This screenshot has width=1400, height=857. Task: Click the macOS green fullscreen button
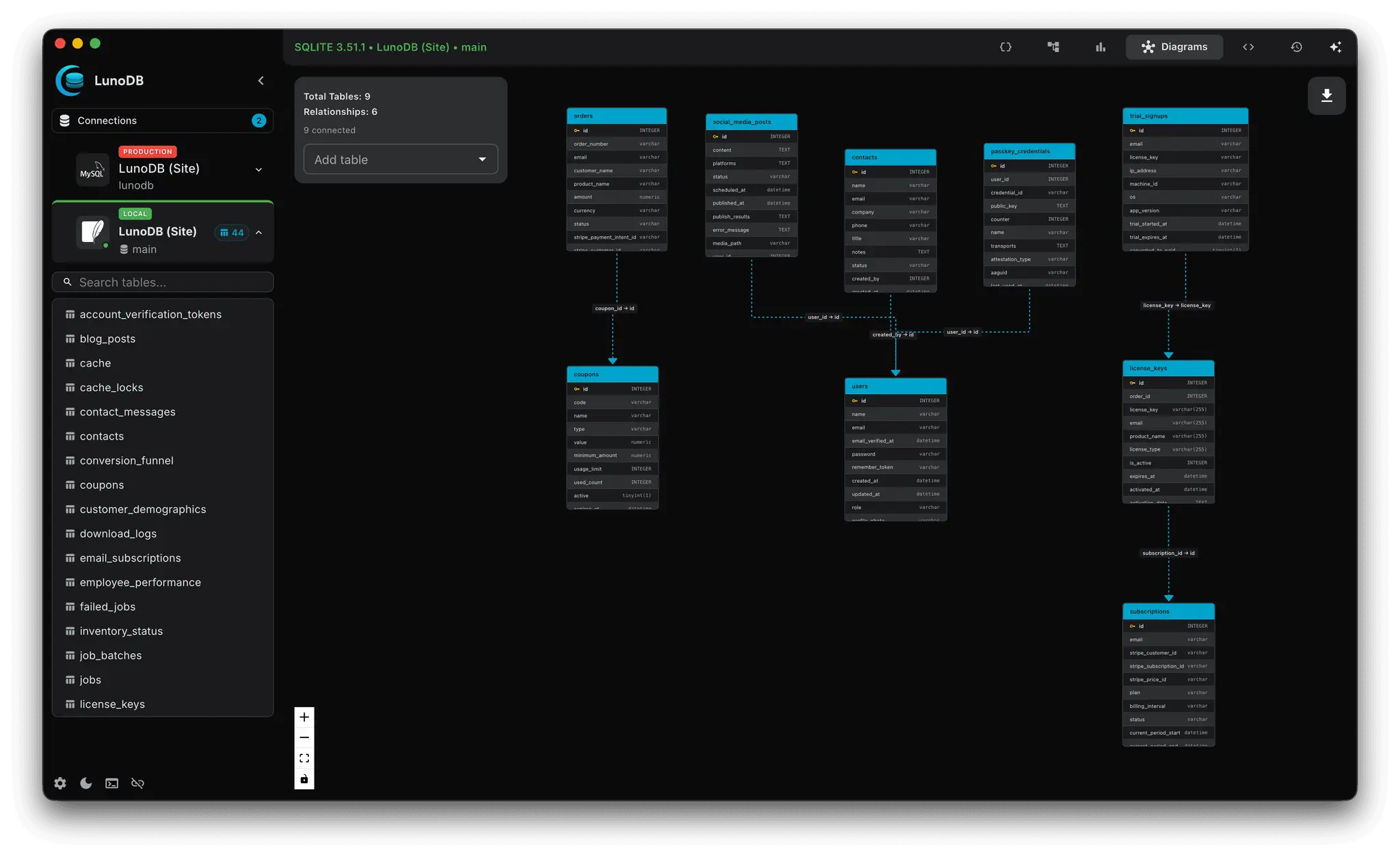click(95, 43)
